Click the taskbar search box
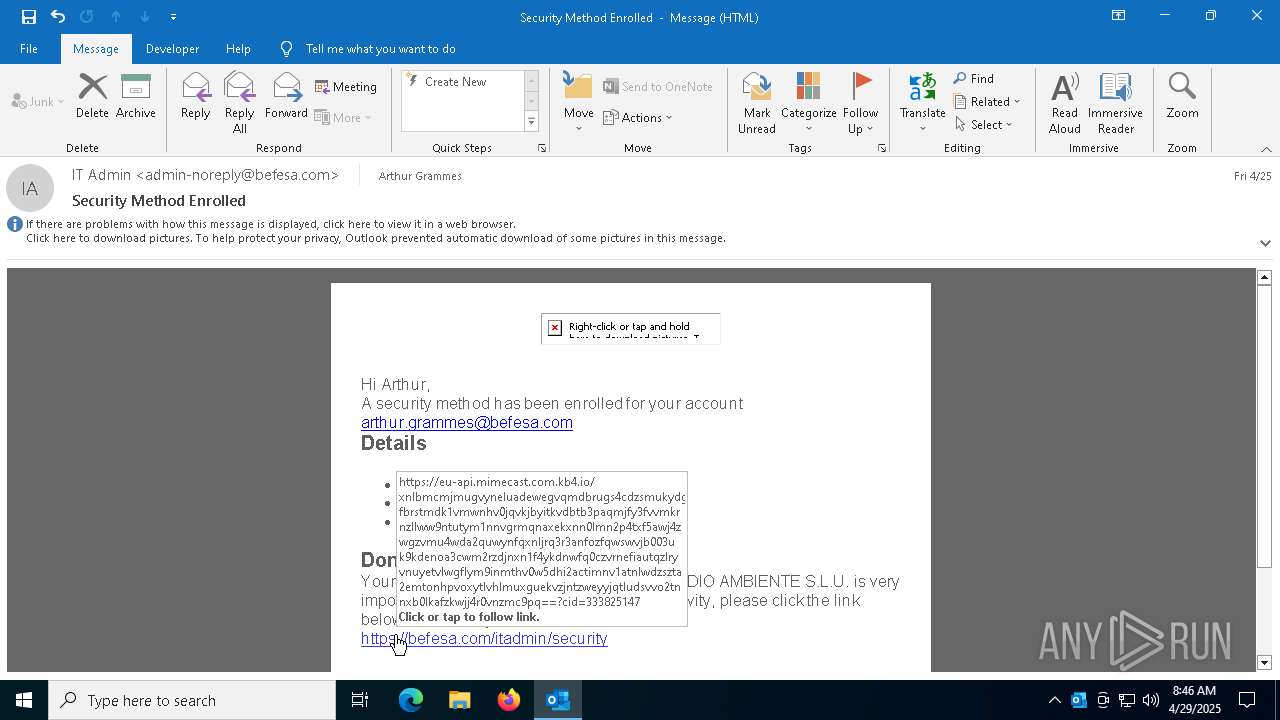This screenshot has width=1280, height=720. click(192, 700)
